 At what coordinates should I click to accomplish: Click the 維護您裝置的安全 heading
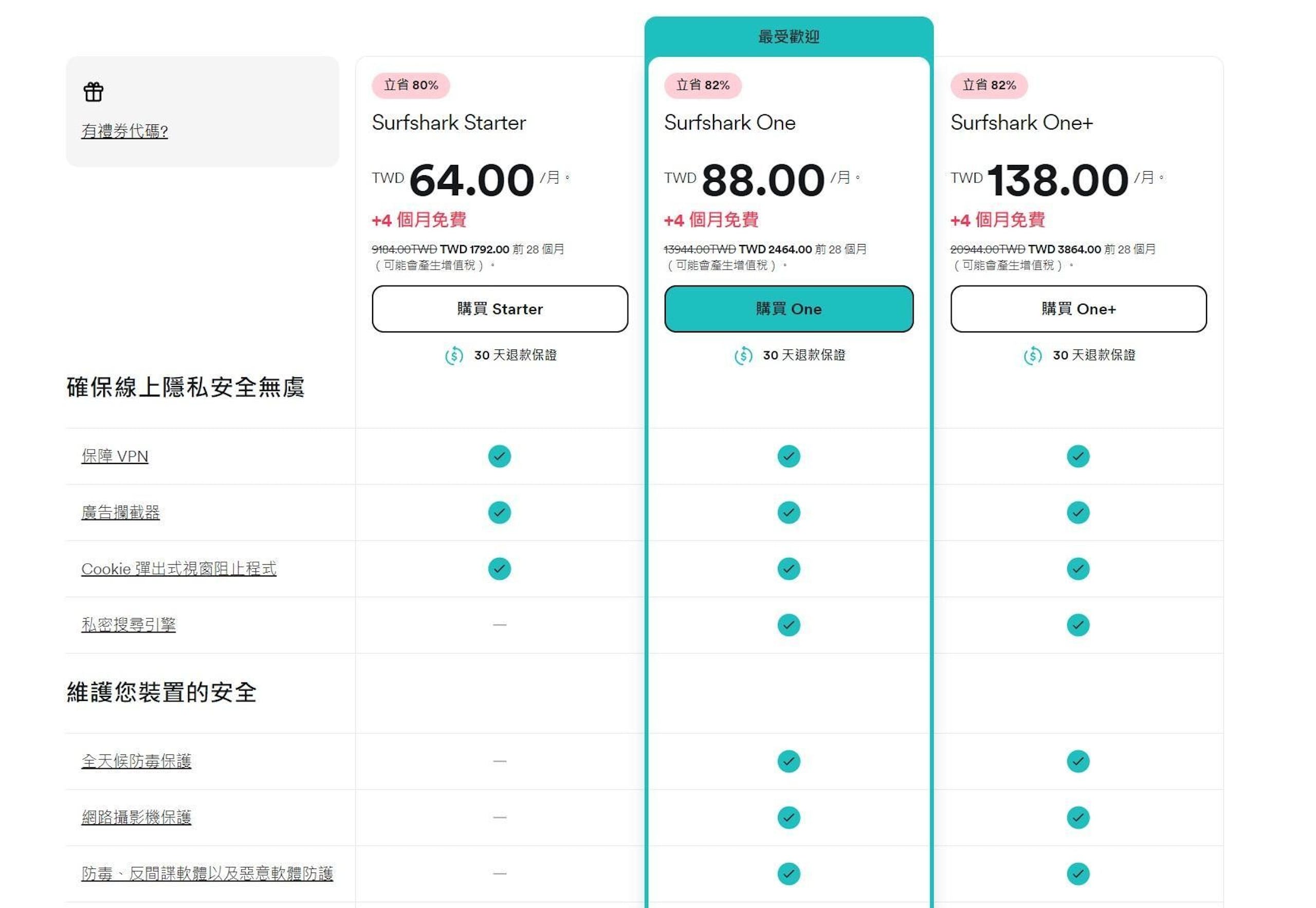click(161, 692)
